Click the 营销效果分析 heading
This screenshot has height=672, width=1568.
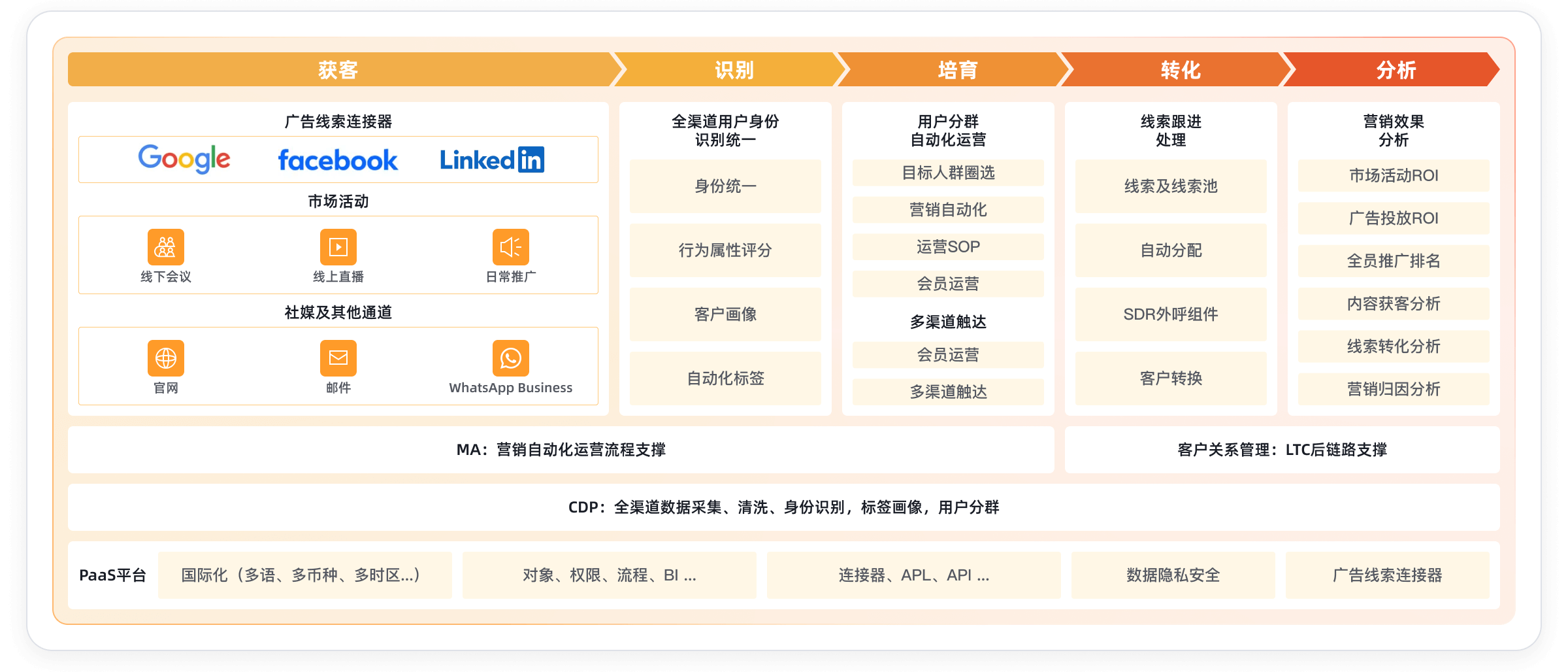point(1394,131)
